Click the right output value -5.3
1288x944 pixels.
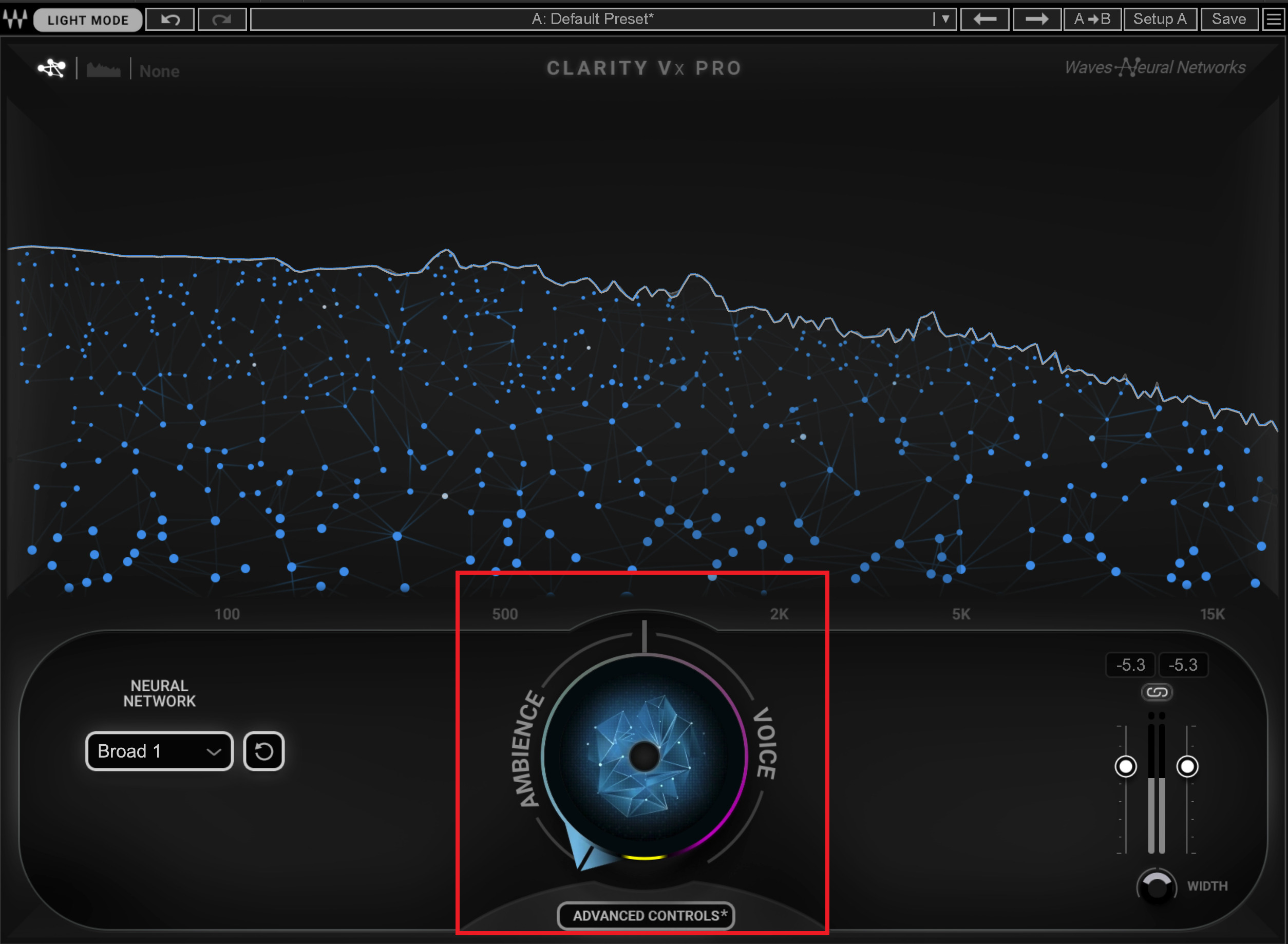pos(1183,665)
